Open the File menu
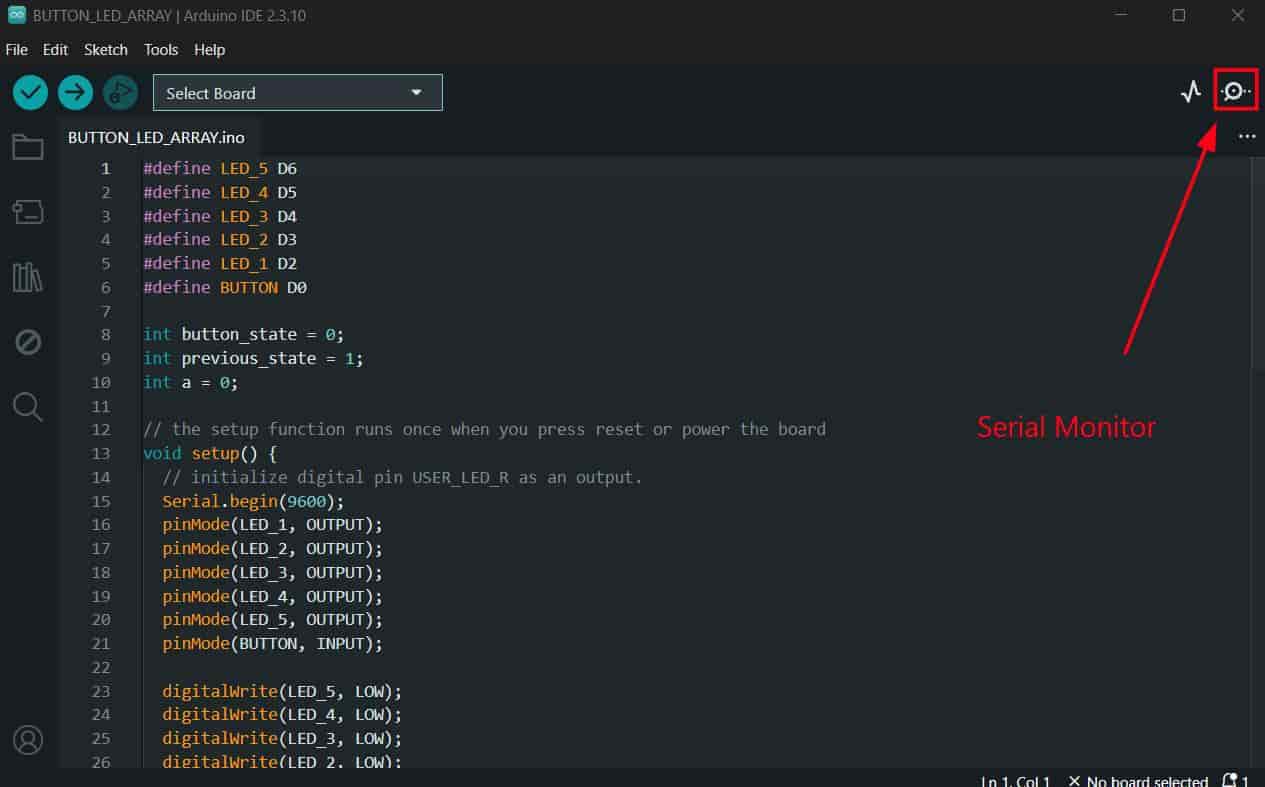 click(16, 49)
